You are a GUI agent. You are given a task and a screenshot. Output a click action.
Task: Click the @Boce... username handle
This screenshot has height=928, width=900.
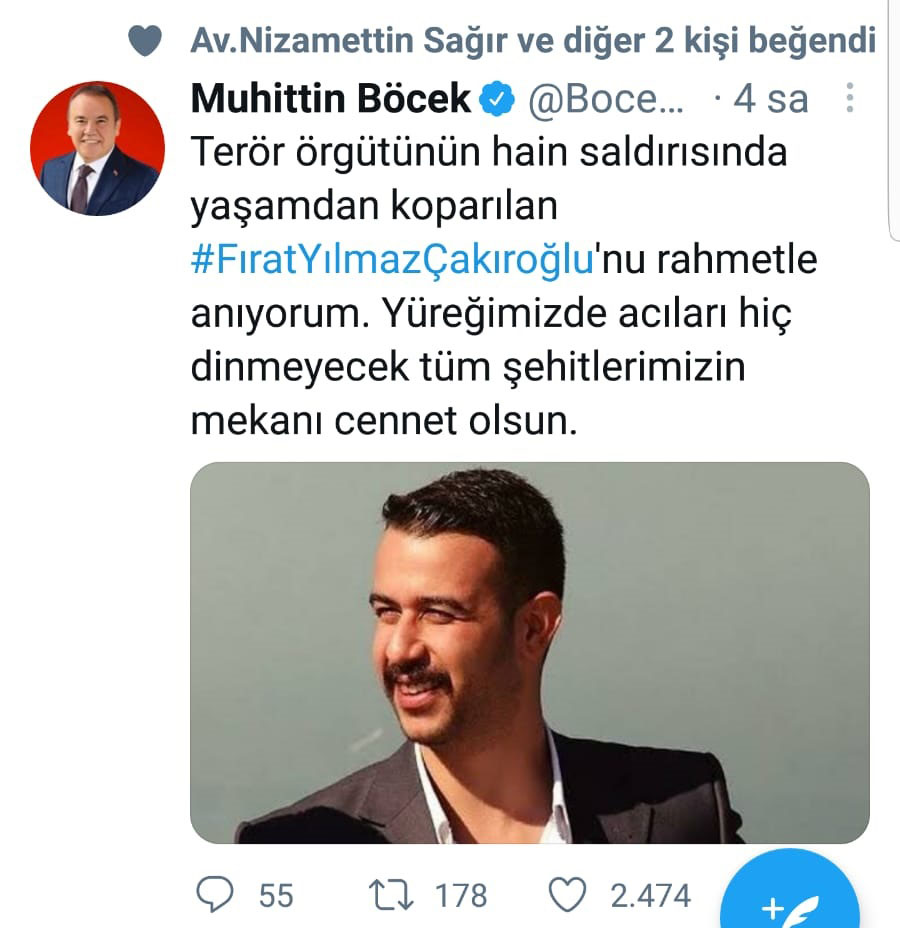tap(607, 99)
